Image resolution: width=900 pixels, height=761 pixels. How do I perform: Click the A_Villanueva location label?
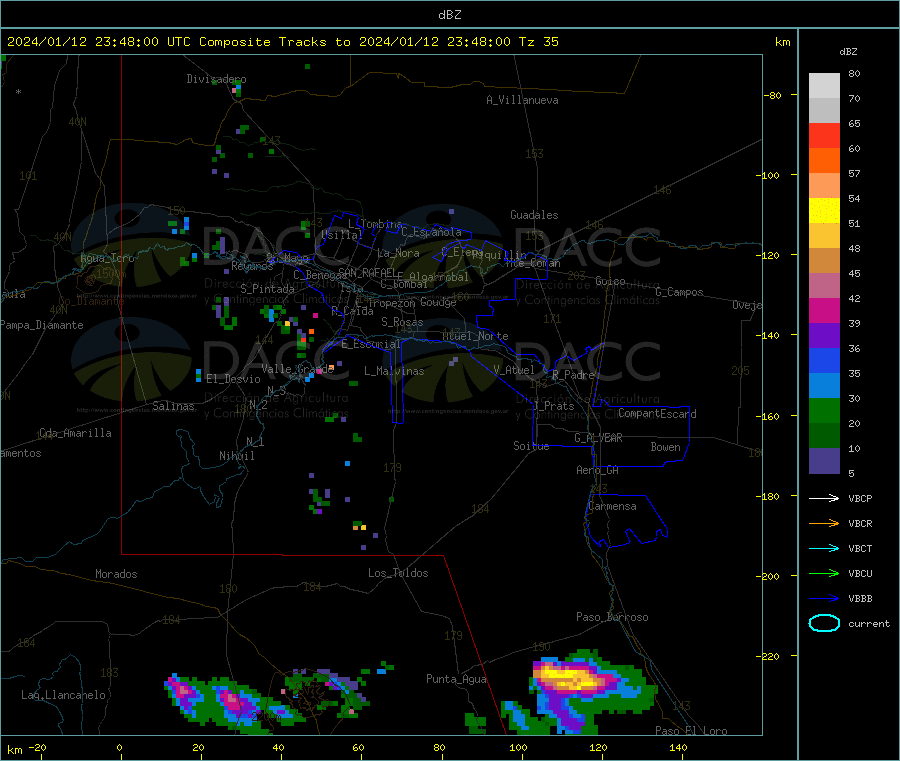522,100
